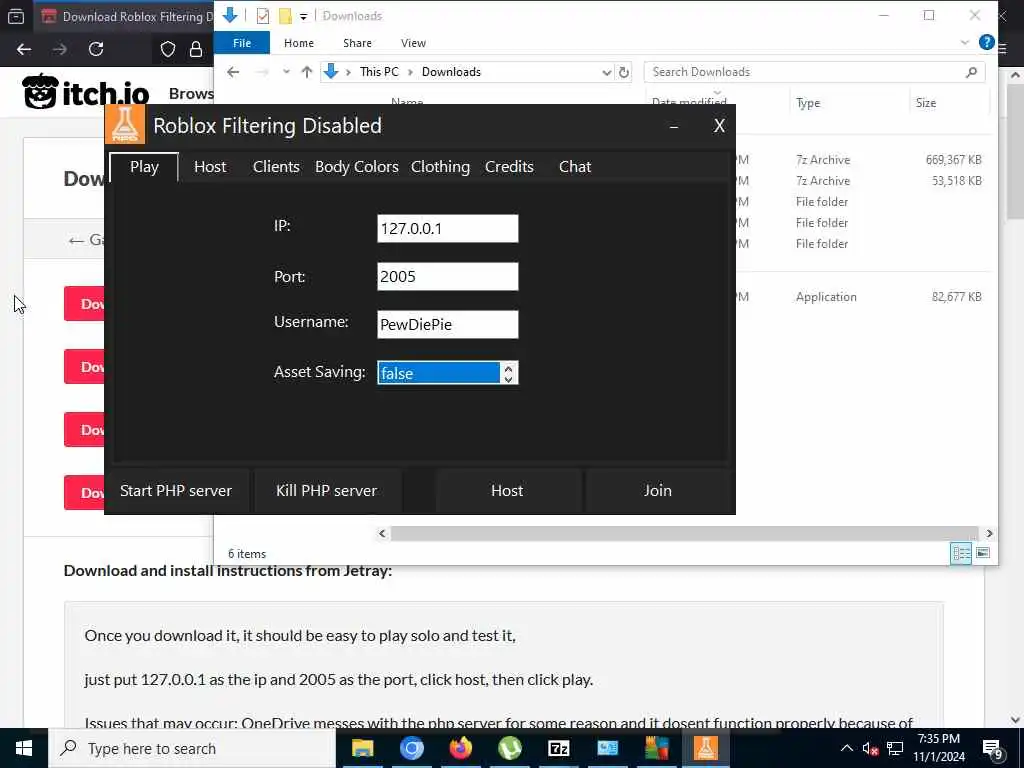
Task: Open the Clients tab
Action: tap(276, 167)
